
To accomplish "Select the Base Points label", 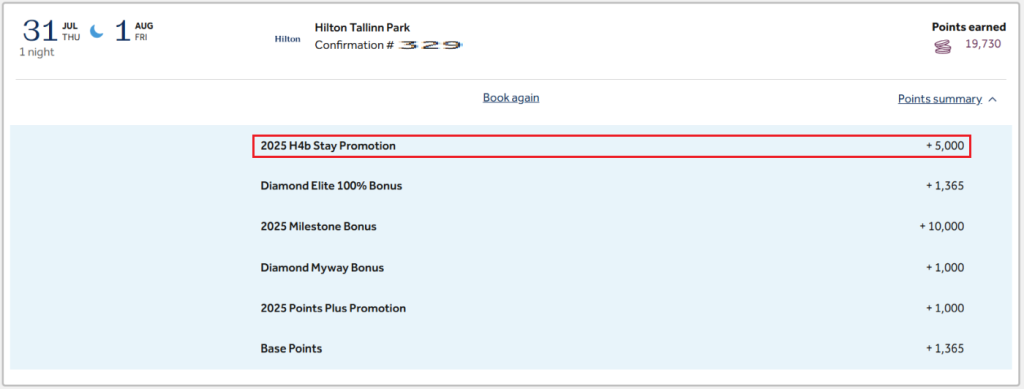I will [x=291, y=349].
